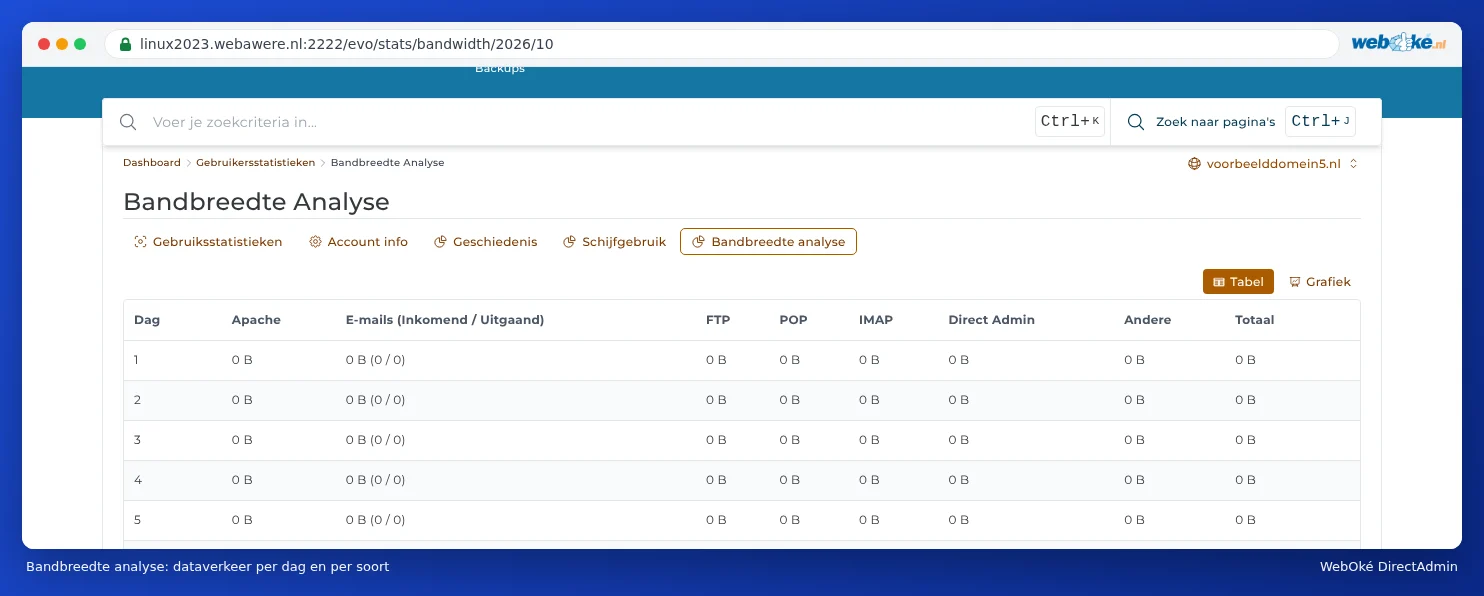Viewport: 1484px width, 596px height.
Task: Click the Geschiedenis chart icon
Action: 440,242
